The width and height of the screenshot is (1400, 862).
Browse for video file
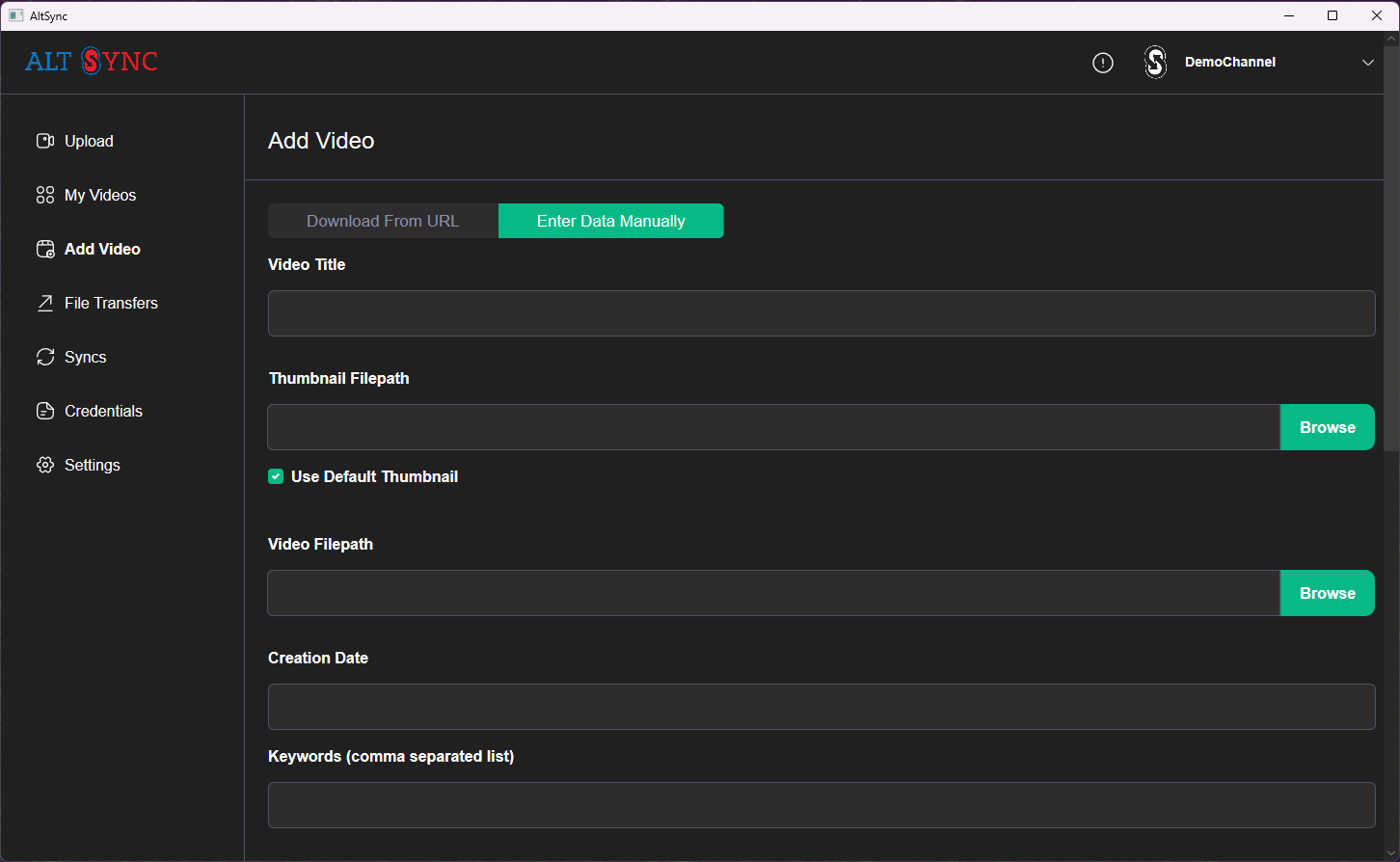1328,593
